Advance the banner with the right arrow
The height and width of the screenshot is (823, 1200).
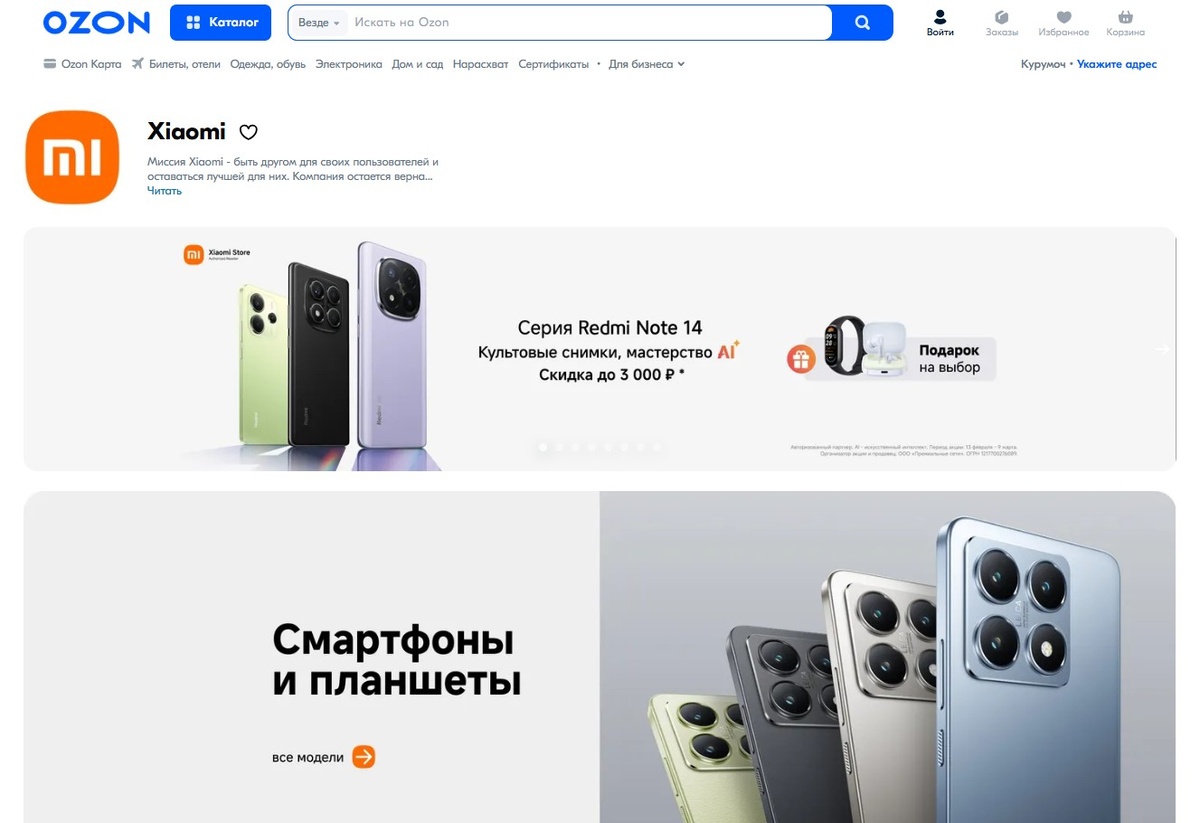click(1162, 349)
